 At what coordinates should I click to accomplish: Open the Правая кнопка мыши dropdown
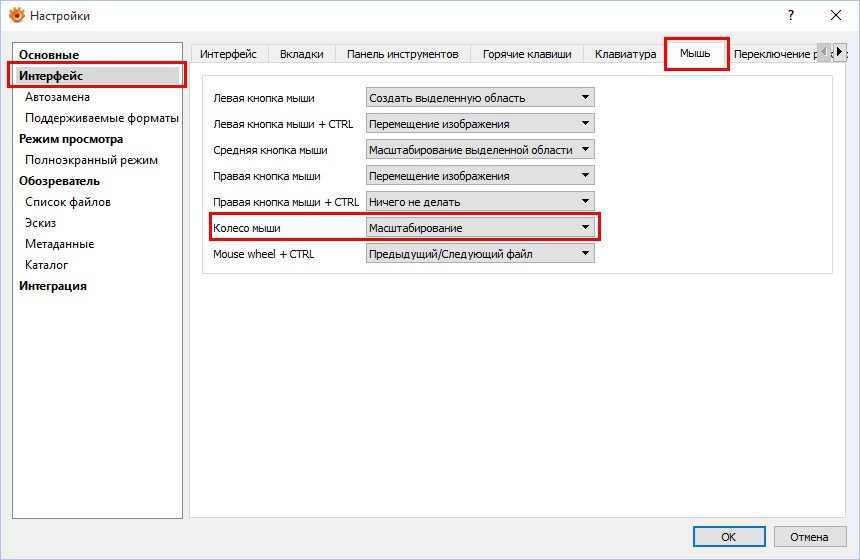(x=480, y=176)
